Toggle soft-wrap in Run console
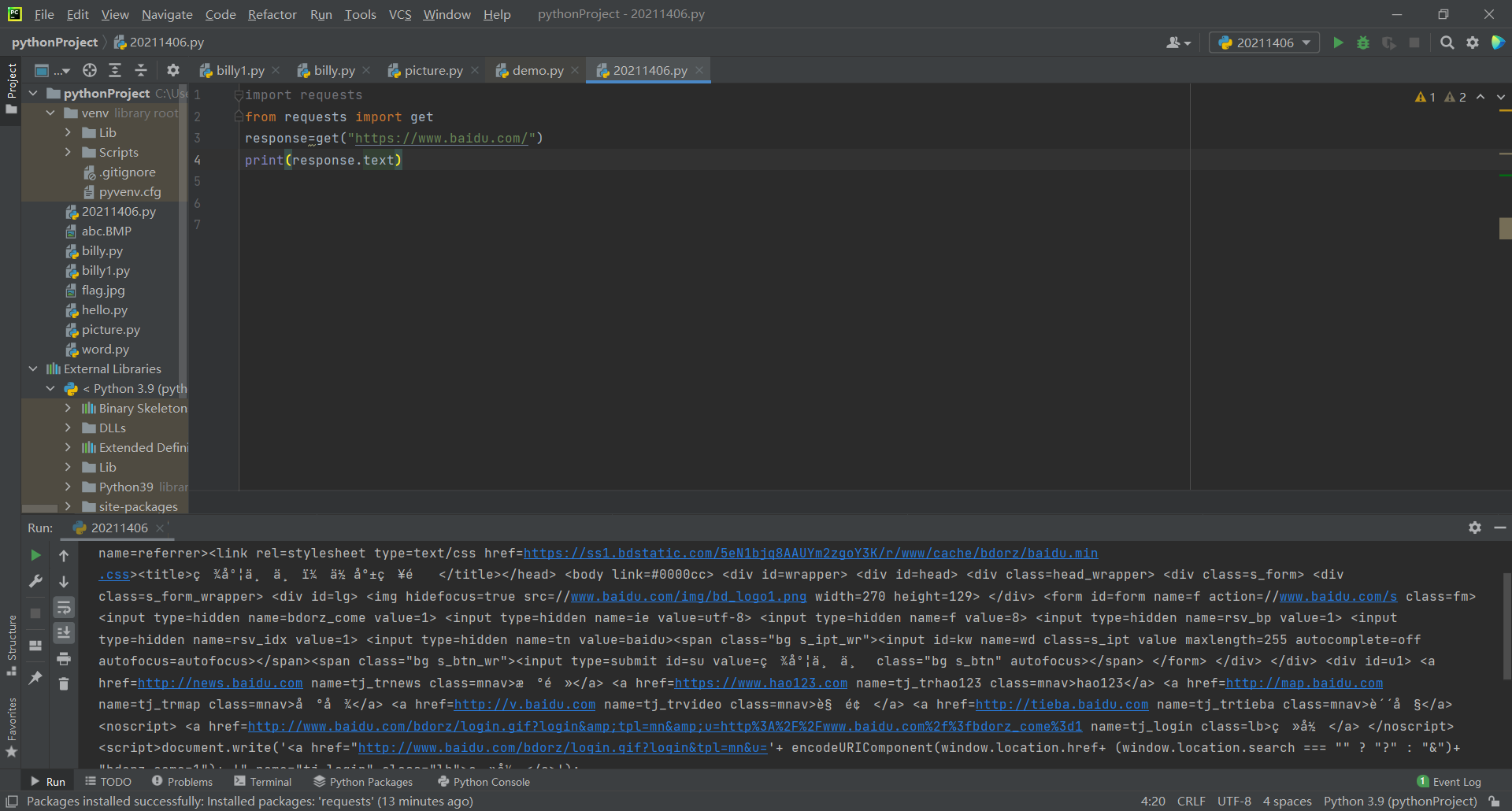The image size is (1512, 811). click(x=64, y=607)
